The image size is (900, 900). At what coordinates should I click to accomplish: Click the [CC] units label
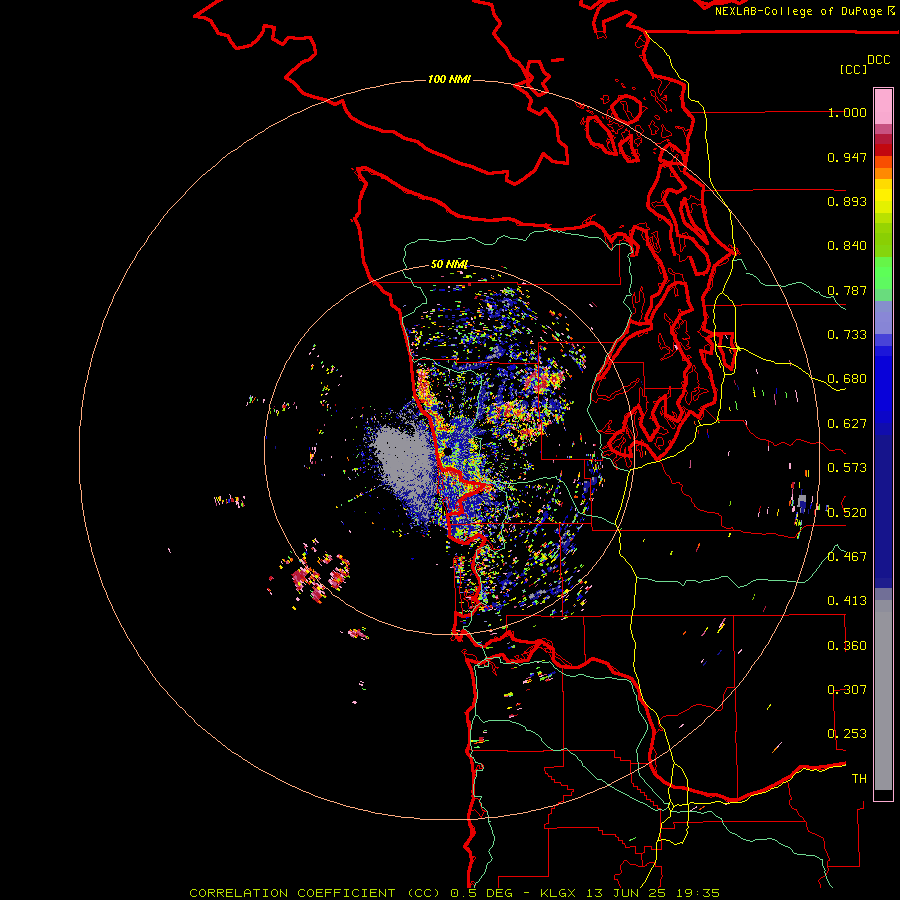point(853,69)
